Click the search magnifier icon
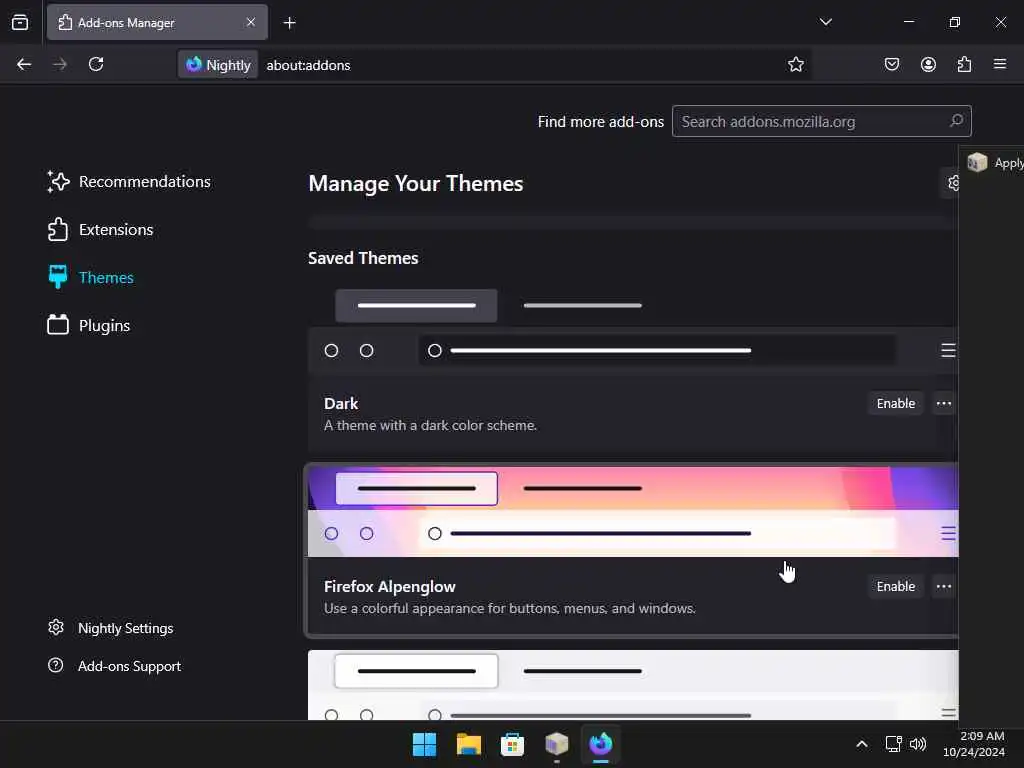This screenshot has height=768, width=1024. pos(956,121)
